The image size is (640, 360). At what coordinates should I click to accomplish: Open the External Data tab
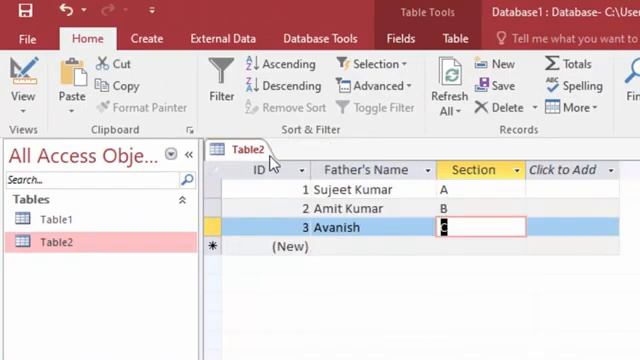pos(223,39)
